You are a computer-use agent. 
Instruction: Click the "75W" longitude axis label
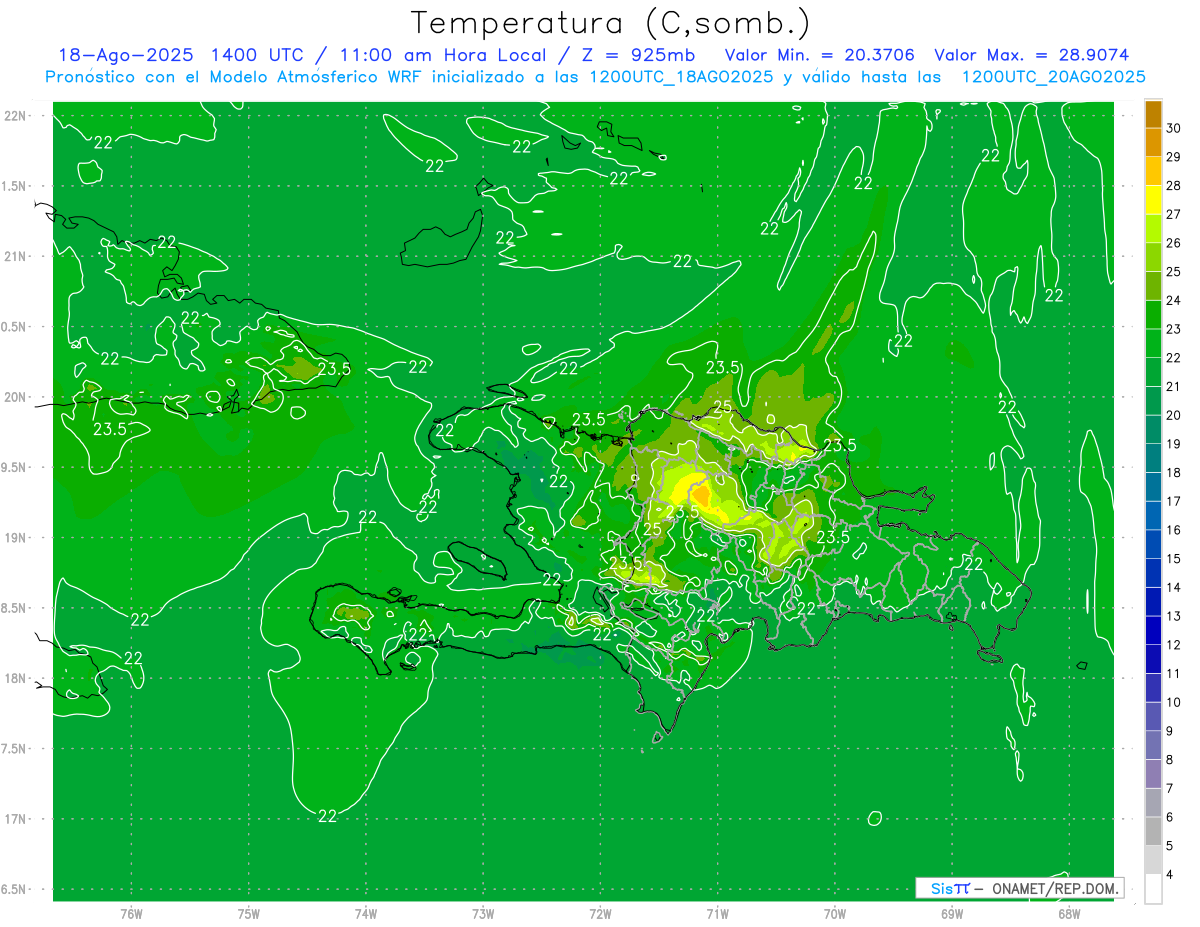(x=249, y=913)
